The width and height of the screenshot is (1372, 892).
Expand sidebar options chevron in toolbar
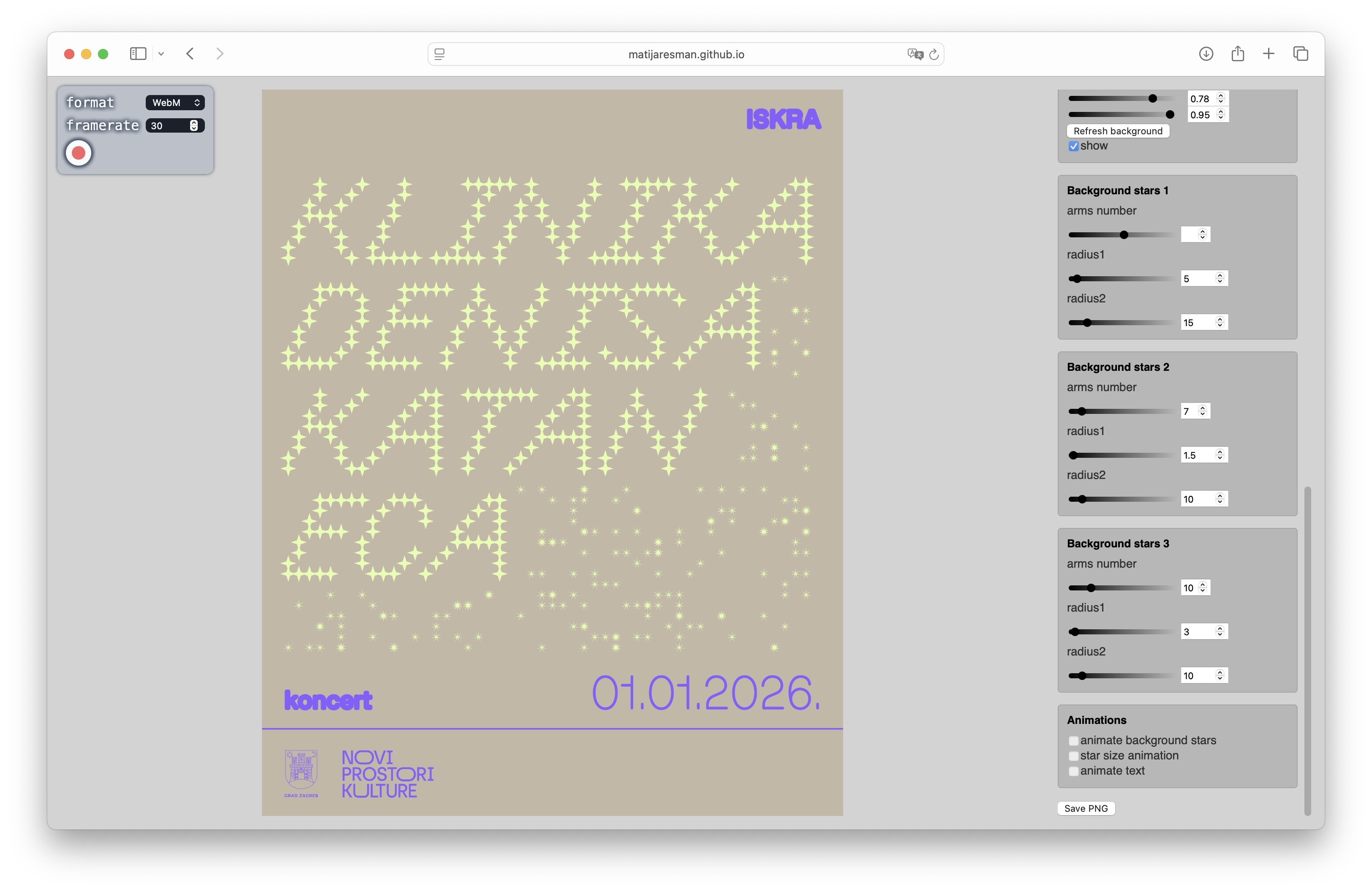(161, 54)
